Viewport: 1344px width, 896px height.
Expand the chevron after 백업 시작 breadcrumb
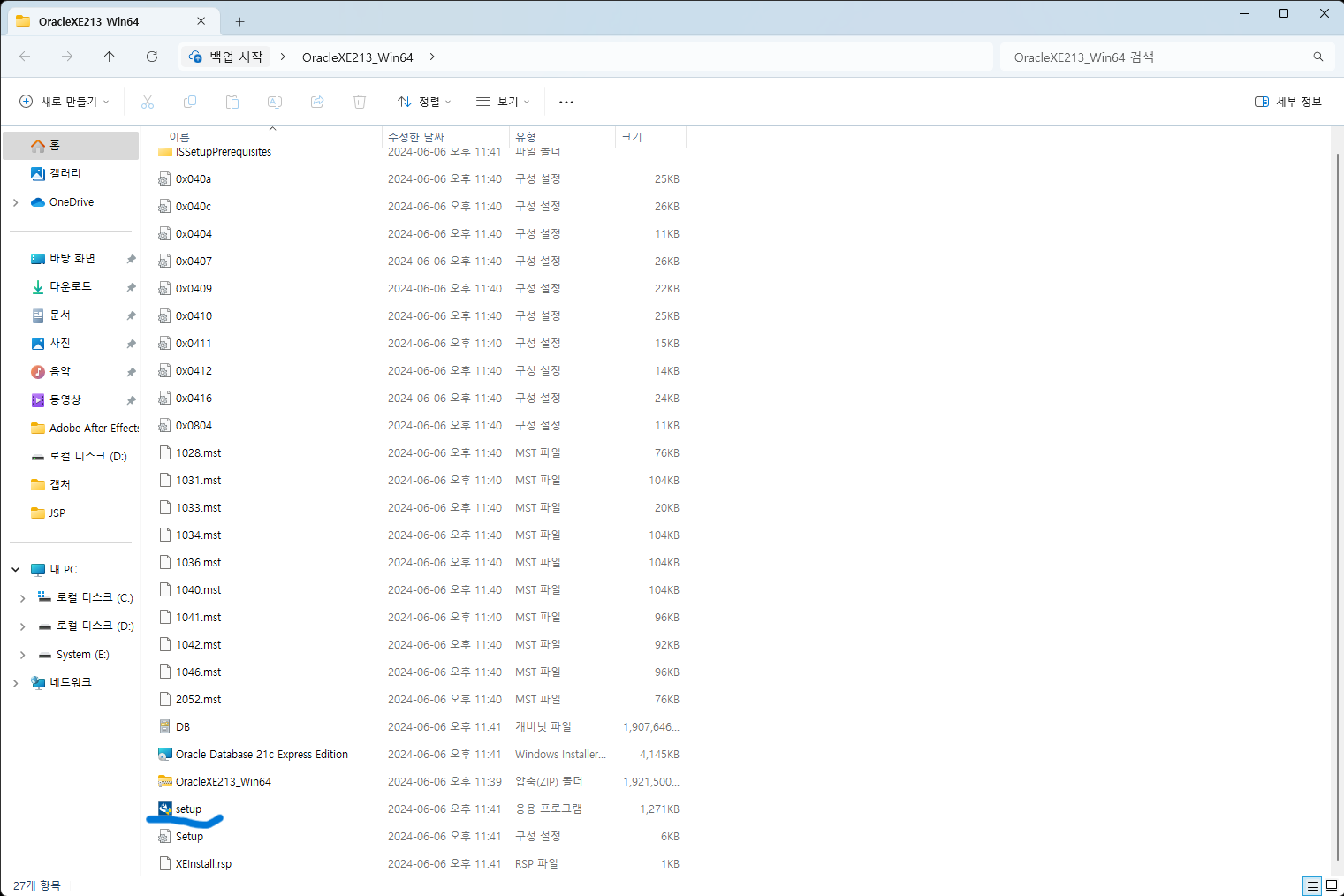[283, 57]
